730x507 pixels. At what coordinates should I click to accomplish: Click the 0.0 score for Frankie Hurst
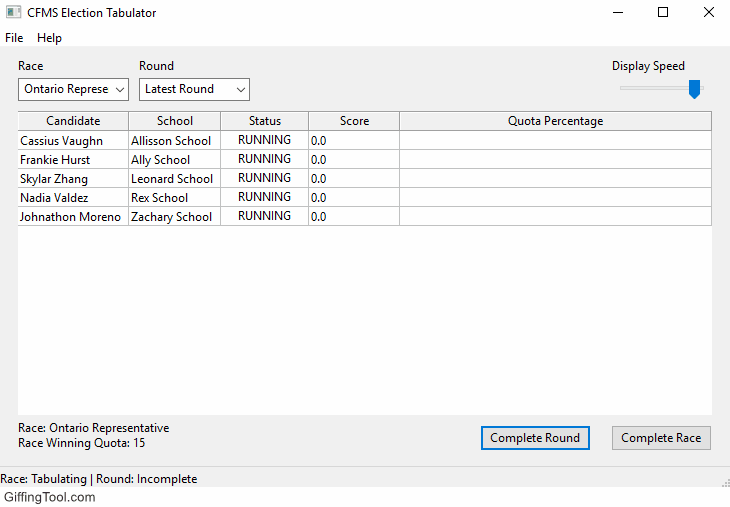point(354,160)
